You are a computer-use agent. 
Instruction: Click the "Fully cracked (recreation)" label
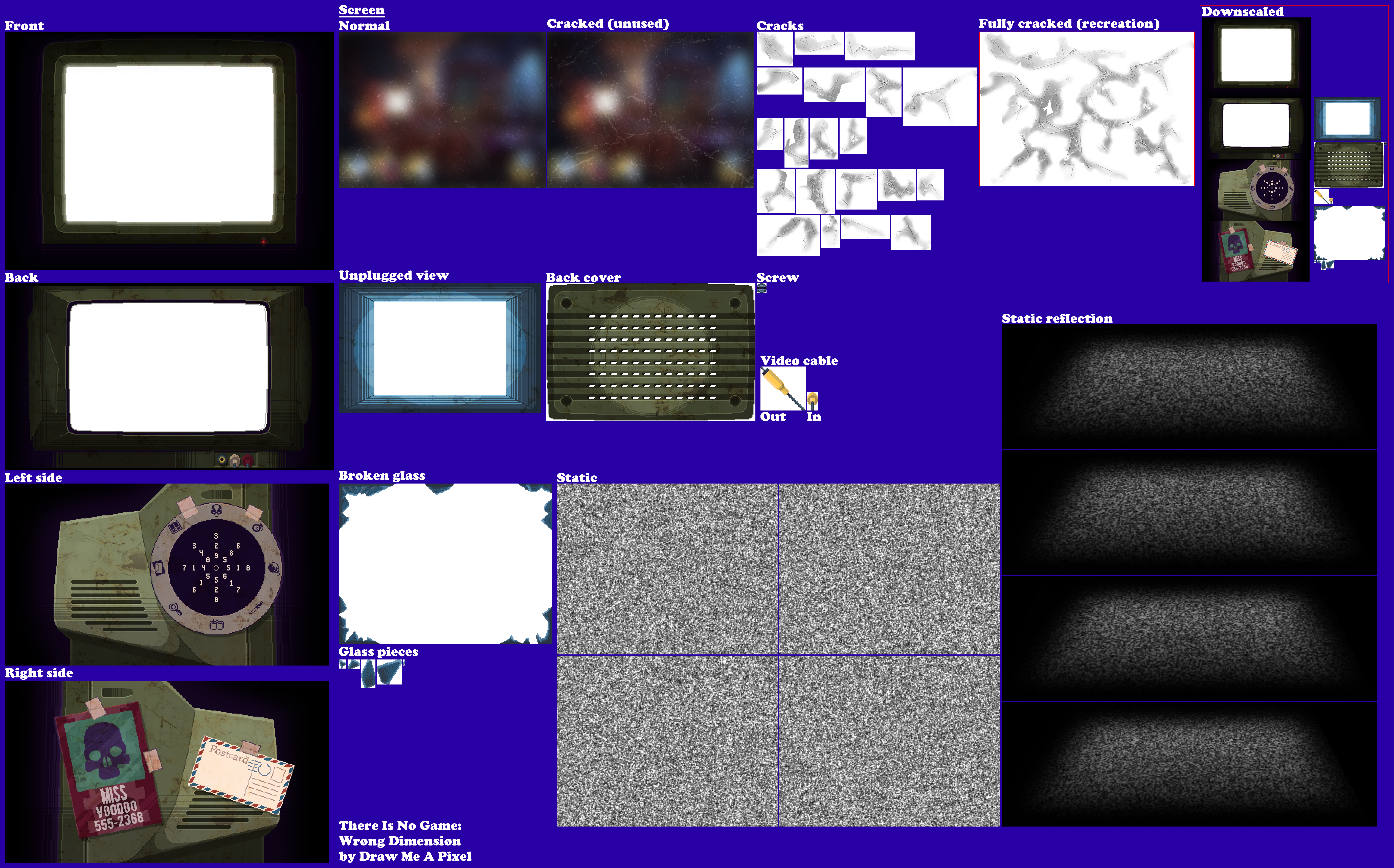point(1069,24)
